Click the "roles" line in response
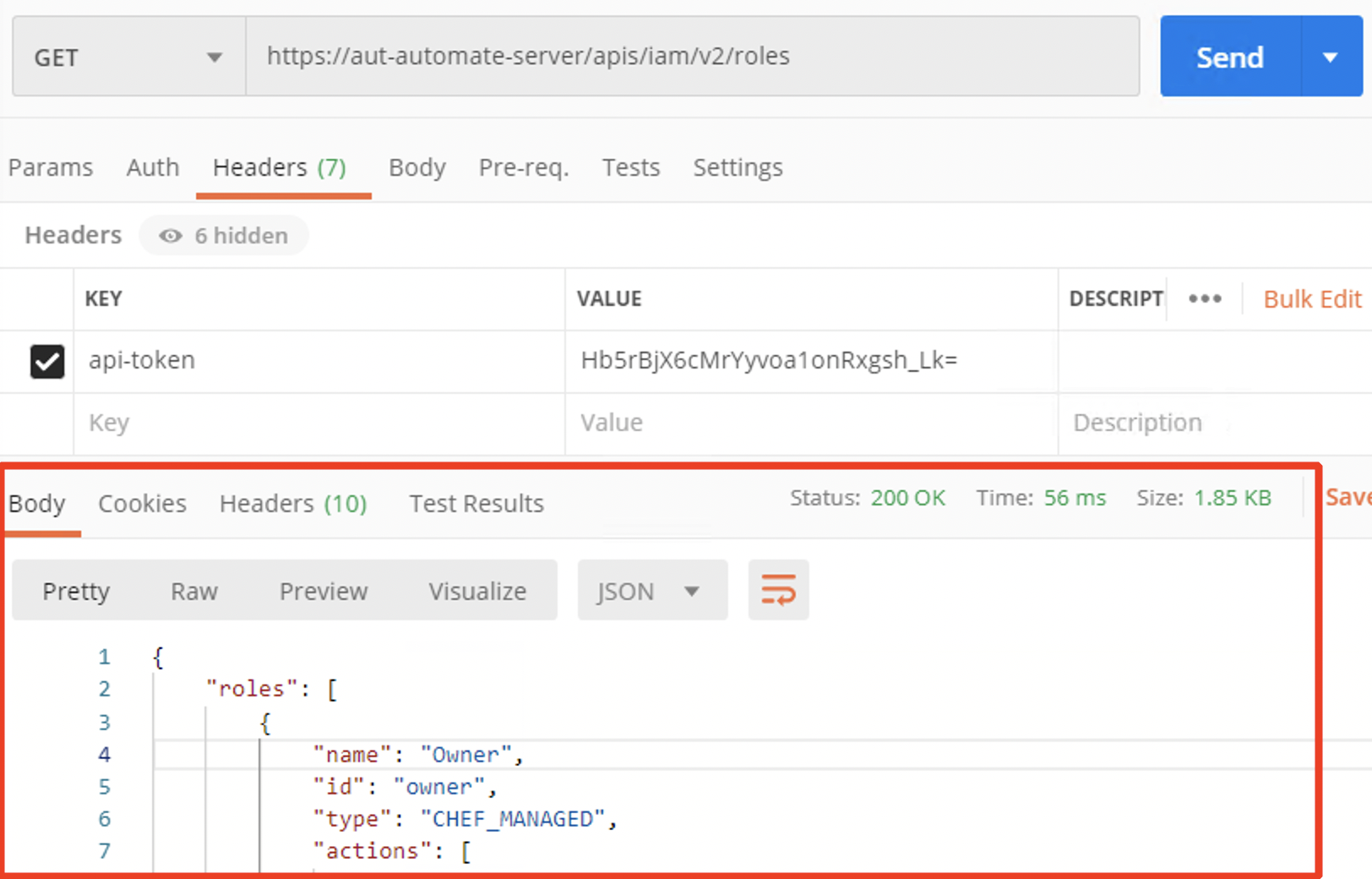Screen dimensions: 1372x879 point(271,689)
